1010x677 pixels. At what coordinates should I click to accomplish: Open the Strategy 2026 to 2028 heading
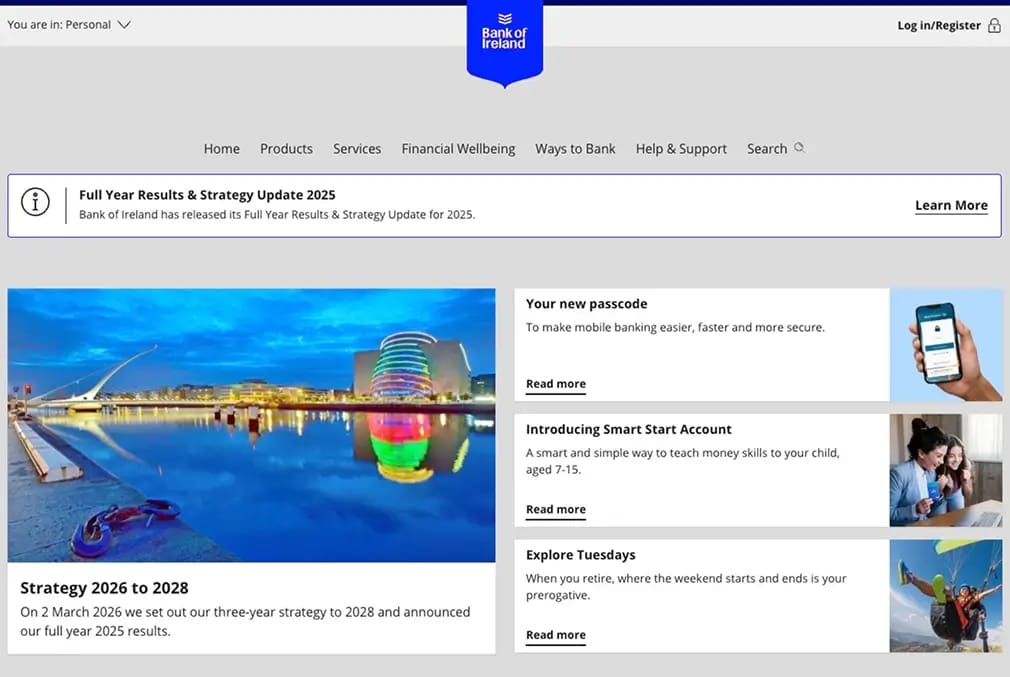point(104,587)
